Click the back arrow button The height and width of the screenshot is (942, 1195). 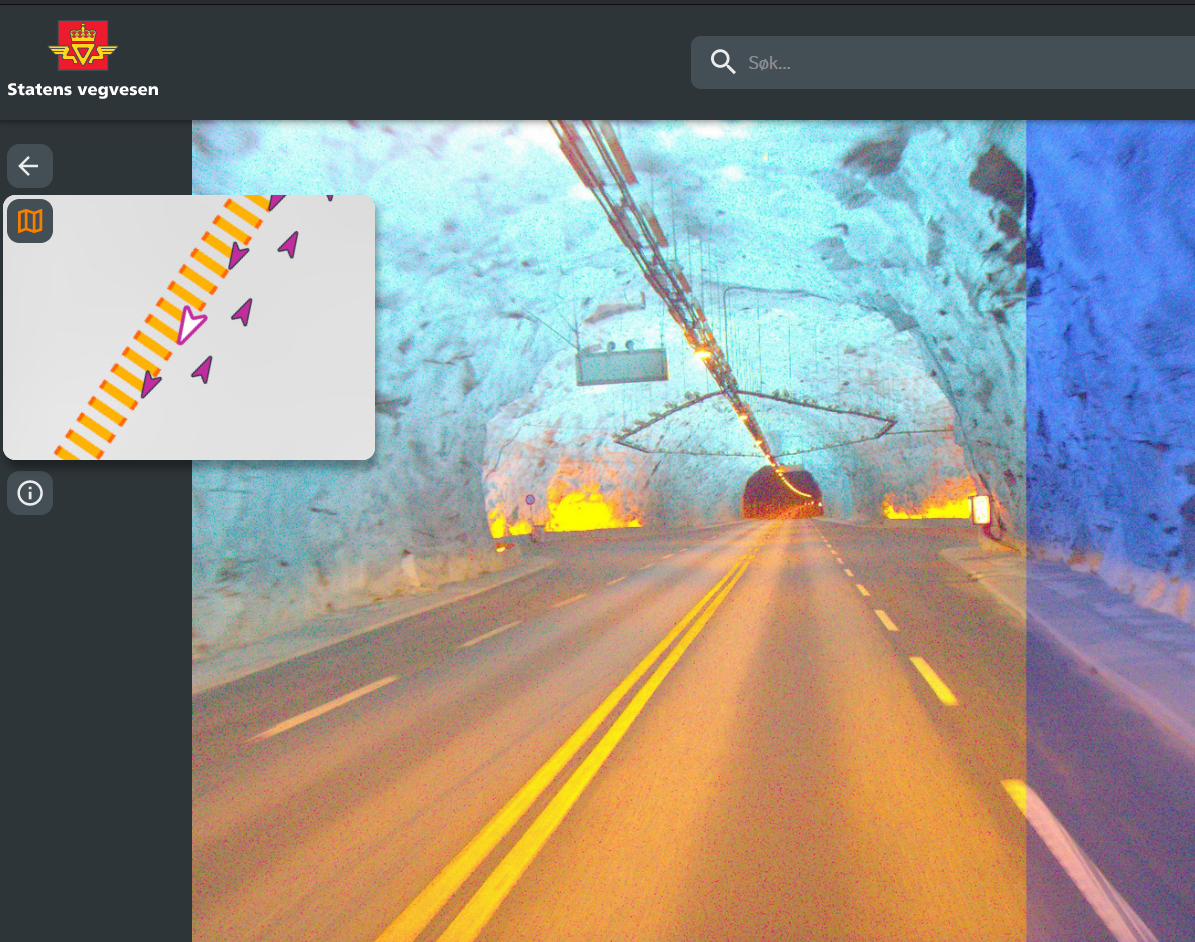29,166
